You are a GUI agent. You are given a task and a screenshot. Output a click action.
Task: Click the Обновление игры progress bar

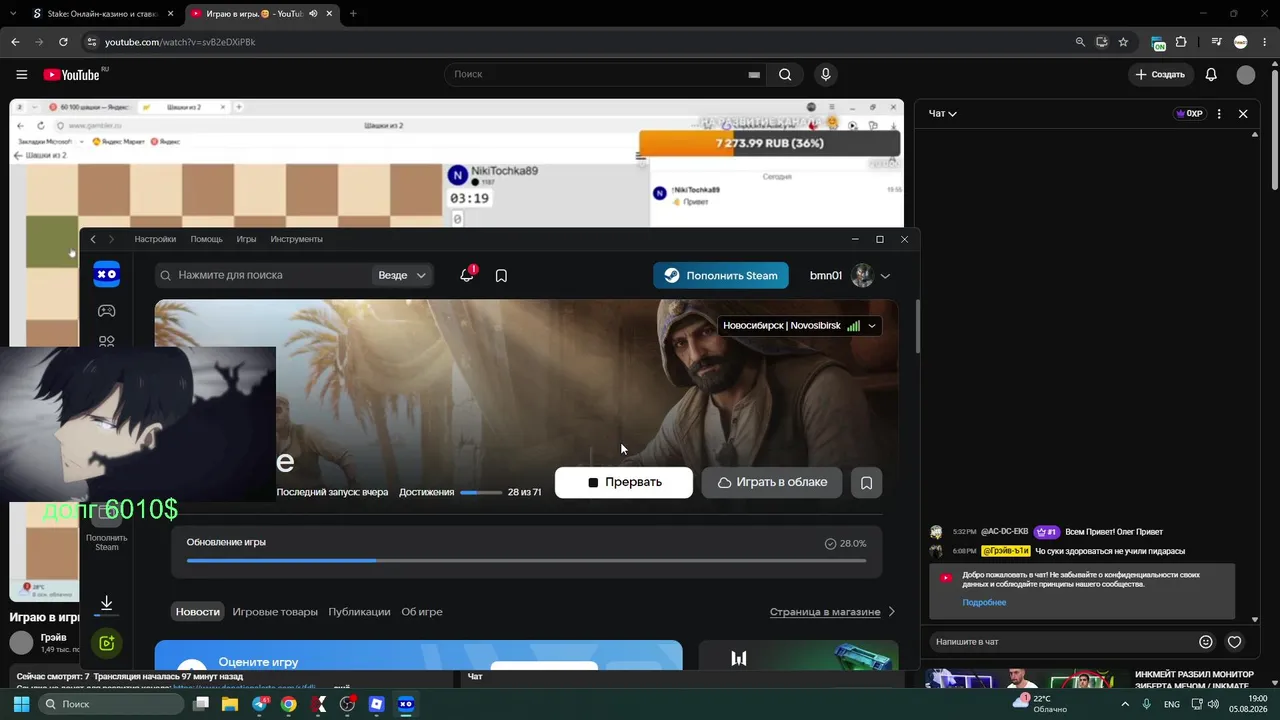526,561
